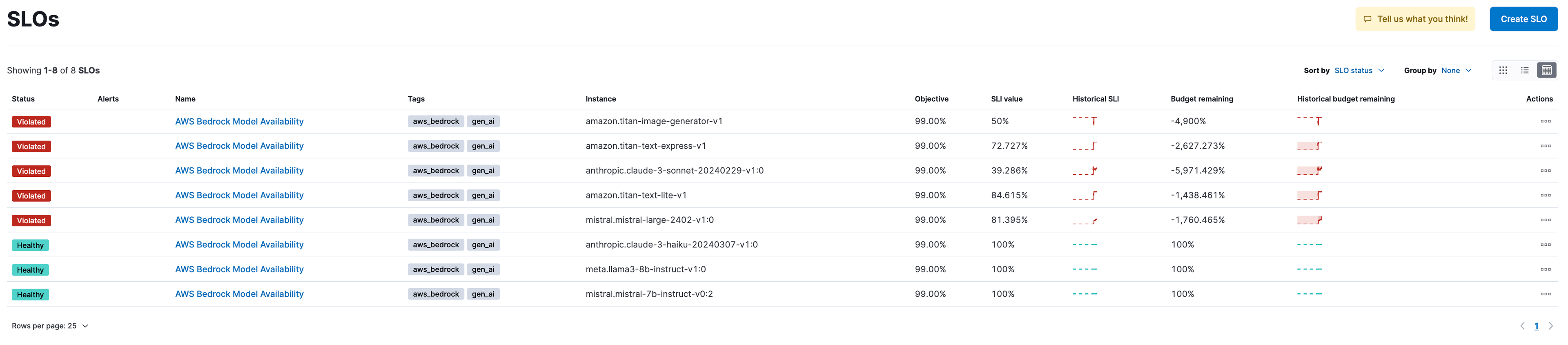Expand the Sort by SLO status dropdown

(1359, 71)
